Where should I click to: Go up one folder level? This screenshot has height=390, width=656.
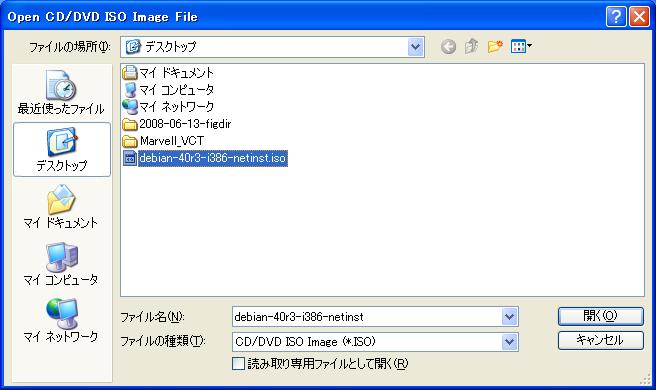click(x=471, y=46)
